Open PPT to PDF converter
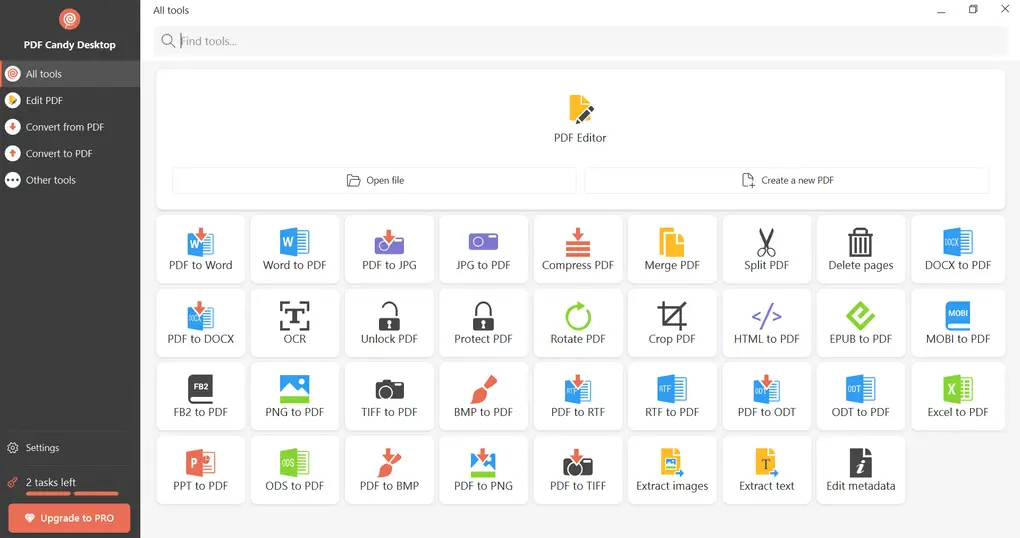The image size is (1020, 538). [x=200, y=470]
